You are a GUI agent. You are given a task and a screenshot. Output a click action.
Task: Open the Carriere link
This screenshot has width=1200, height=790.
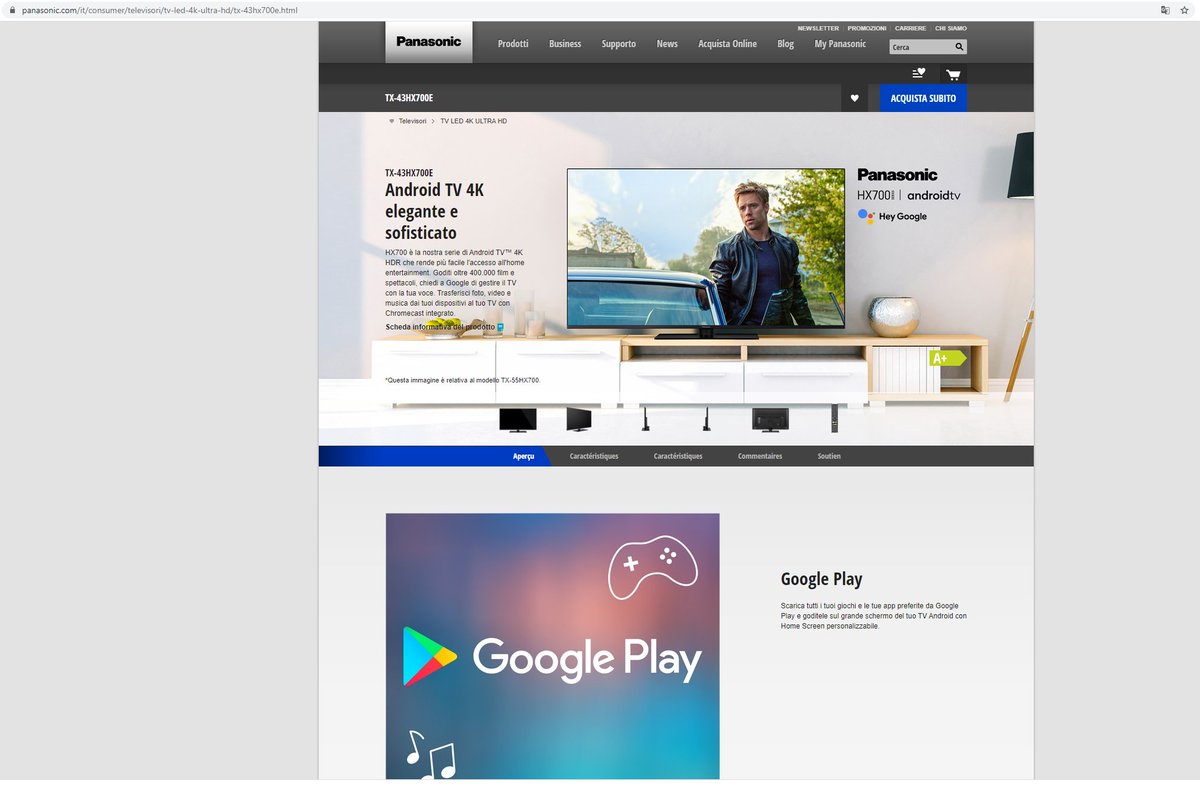point(910,28)
